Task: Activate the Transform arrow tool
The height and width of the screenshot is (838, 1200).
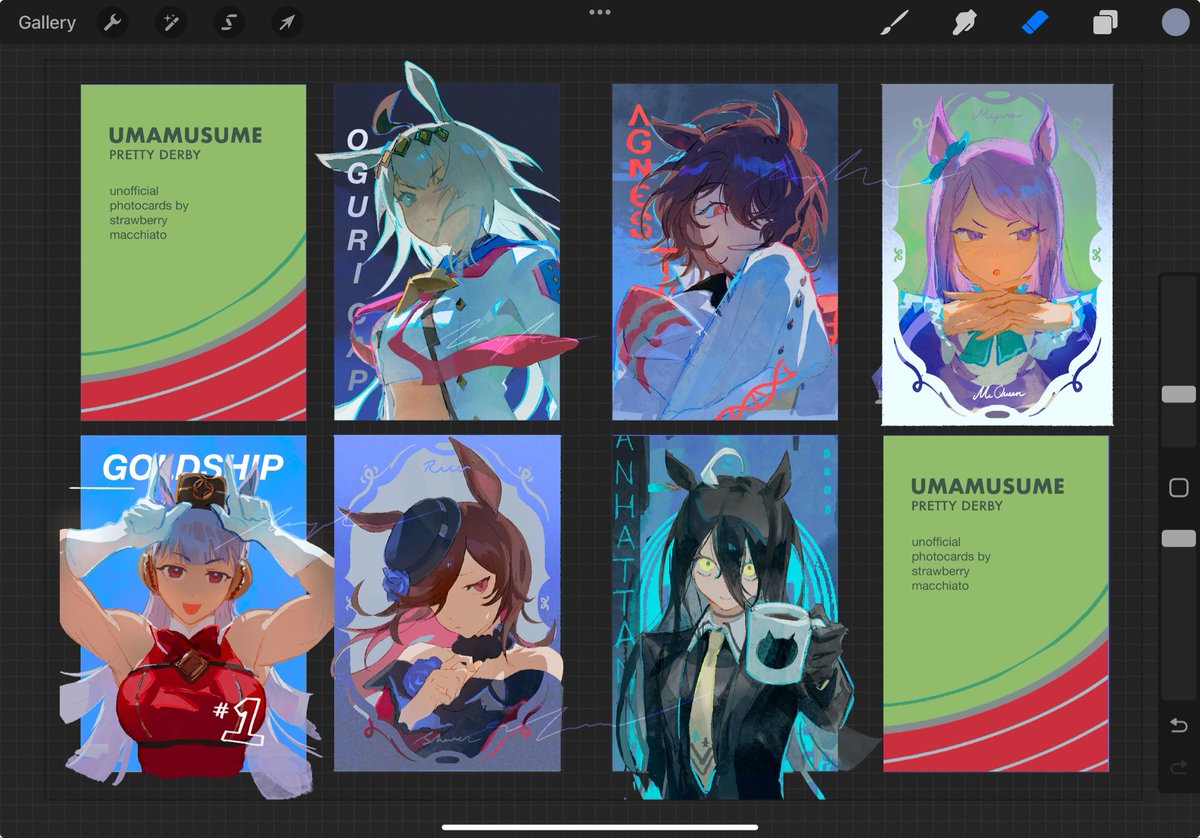Action: pos(287,22)
